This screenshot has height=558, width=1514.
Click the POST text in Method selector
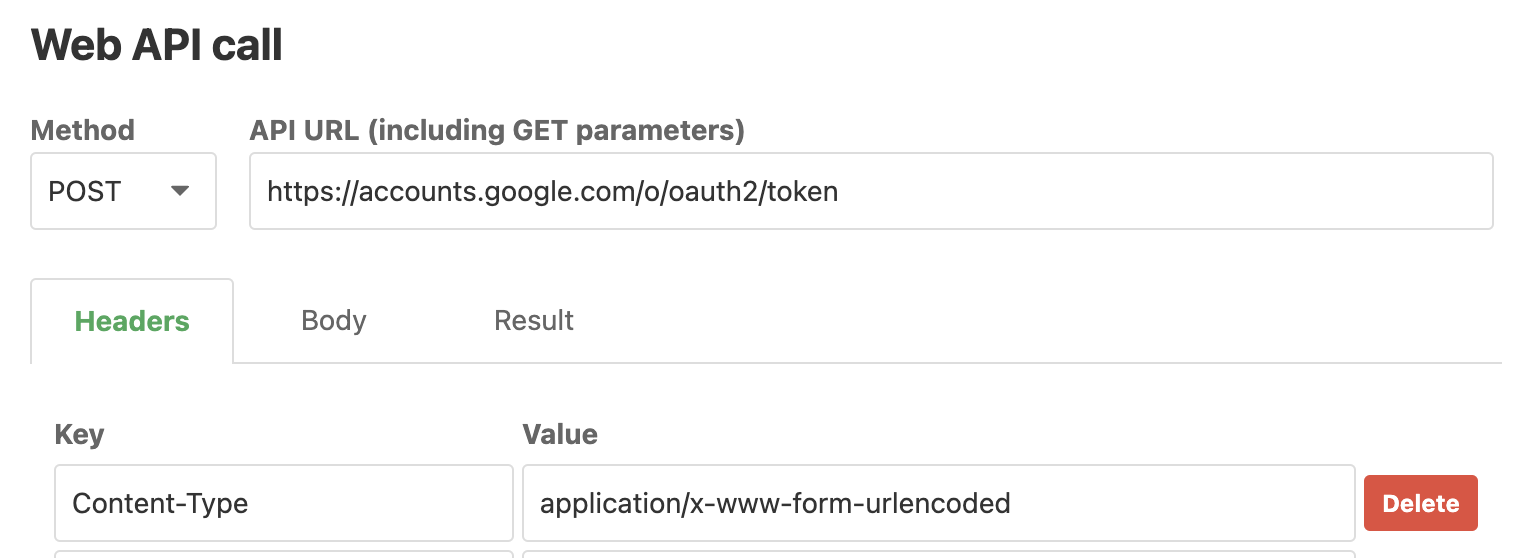(85, 191)
